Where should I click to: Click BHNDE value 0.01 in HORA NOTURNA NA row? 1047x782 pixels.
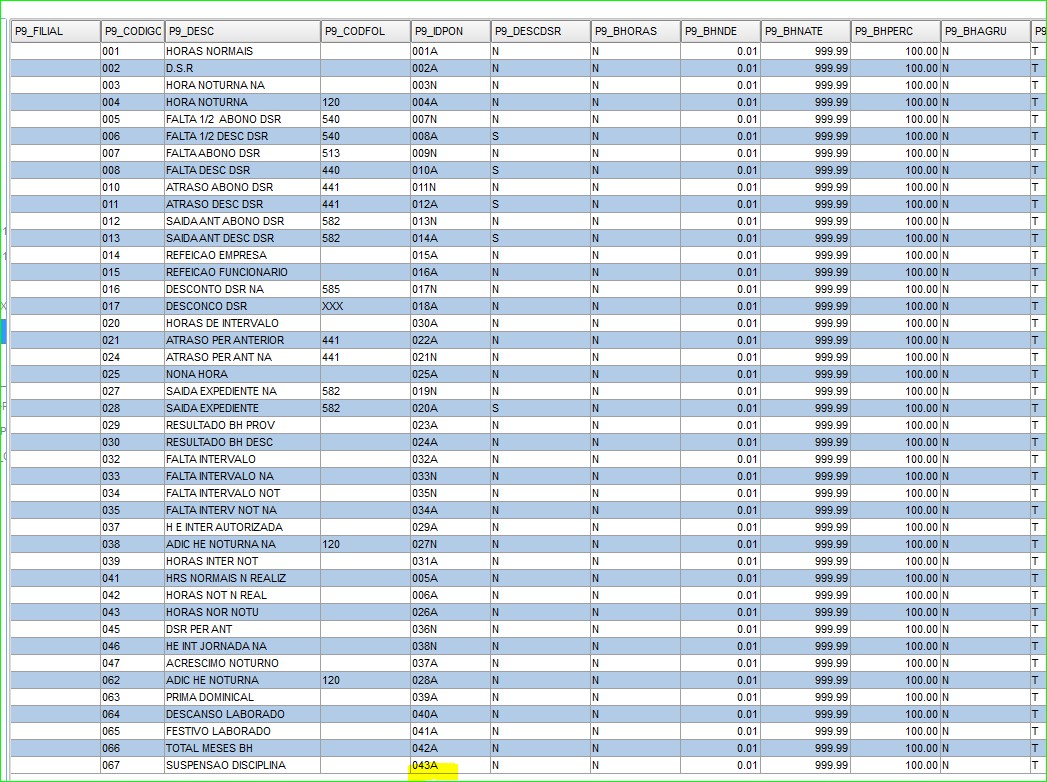point(720,85)
